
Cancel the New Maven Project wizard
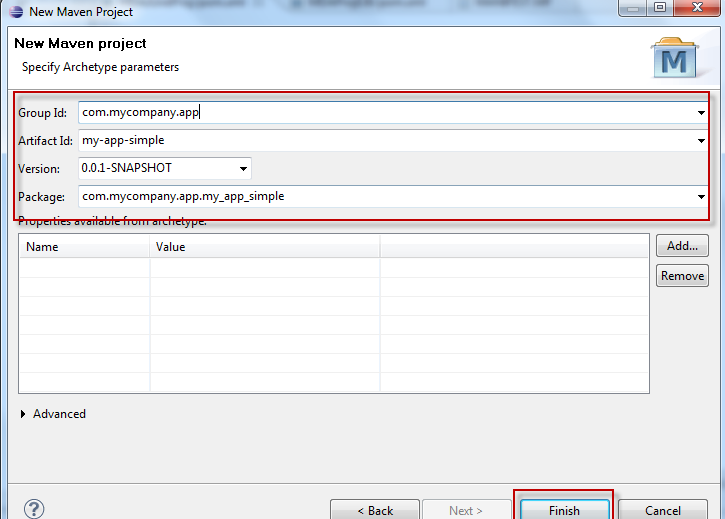coord(663,510)
